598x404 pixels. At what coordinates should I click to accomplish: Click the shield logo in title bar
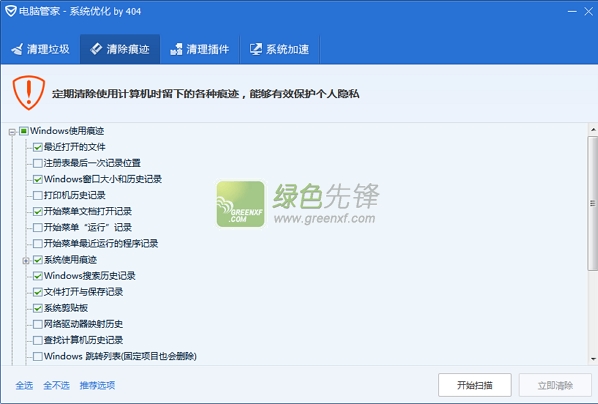tap(11, 11)
